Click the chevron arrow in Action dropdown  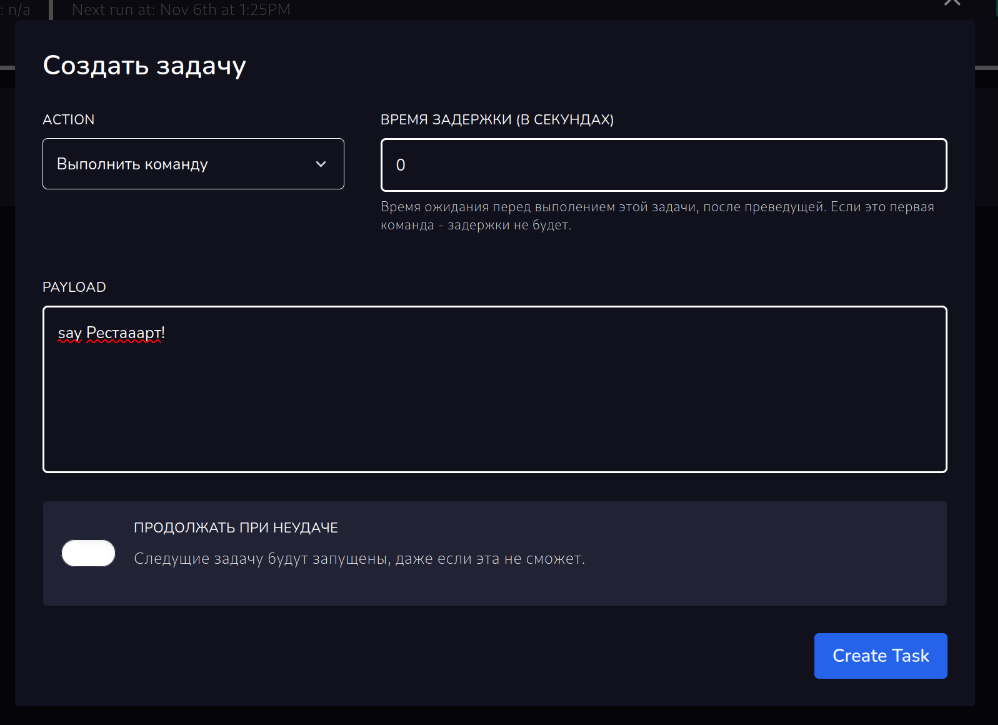coord(321,164)
